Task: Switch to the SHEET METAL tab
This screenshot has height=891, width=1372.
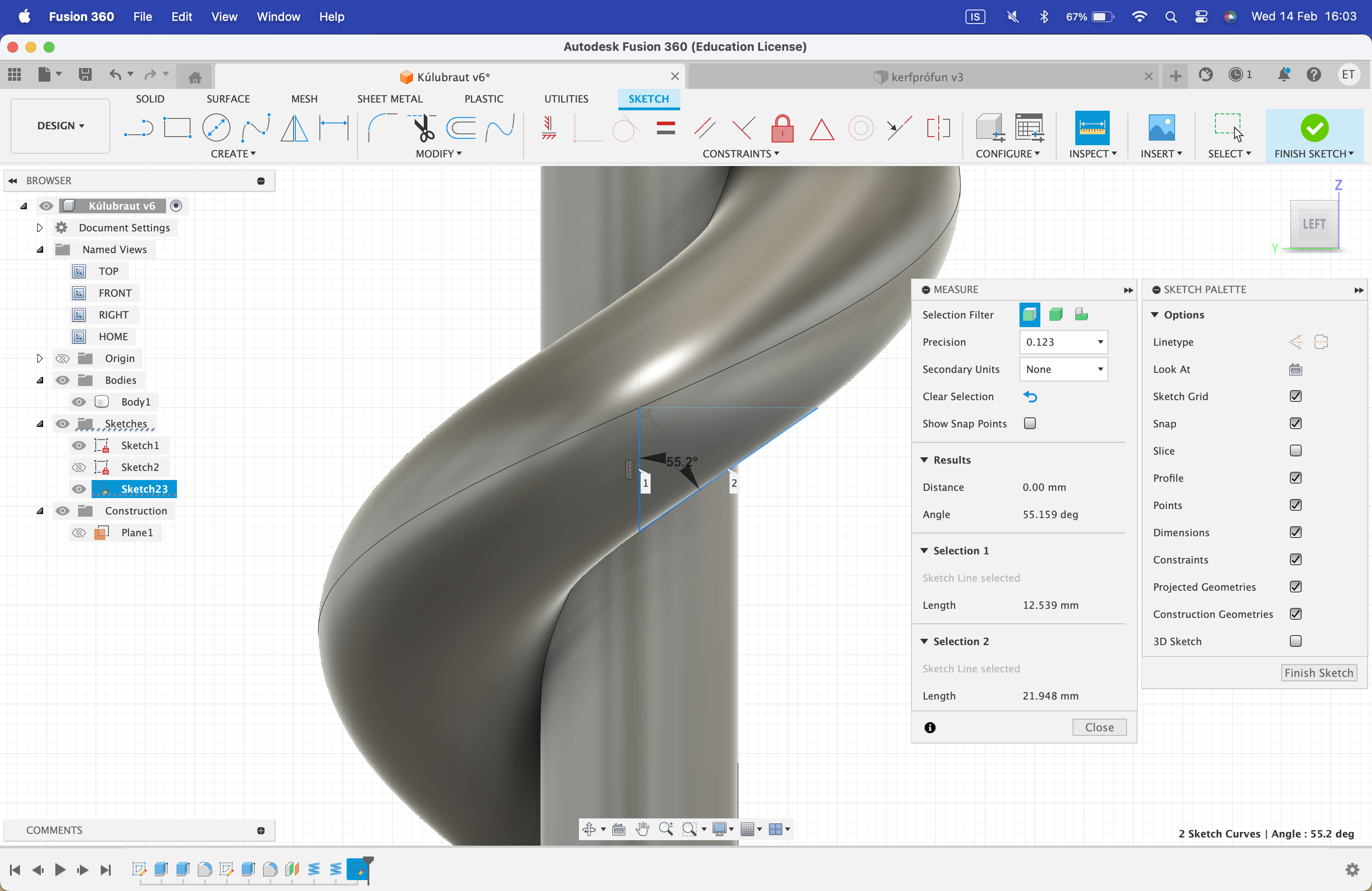Action: (390, 99)
